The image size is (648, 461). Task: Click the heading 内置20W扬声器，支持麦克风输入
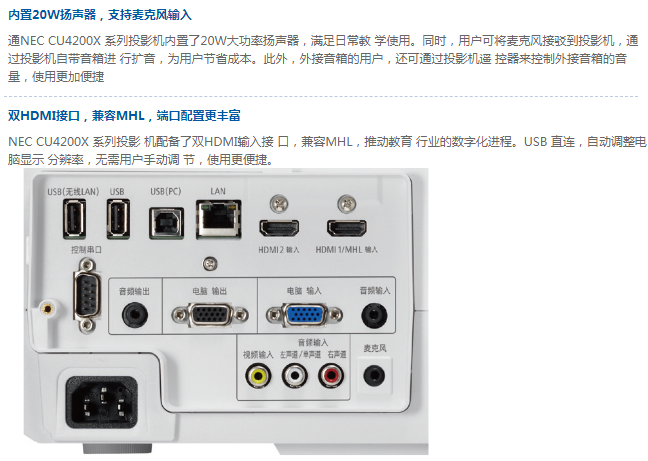(100, 15)
